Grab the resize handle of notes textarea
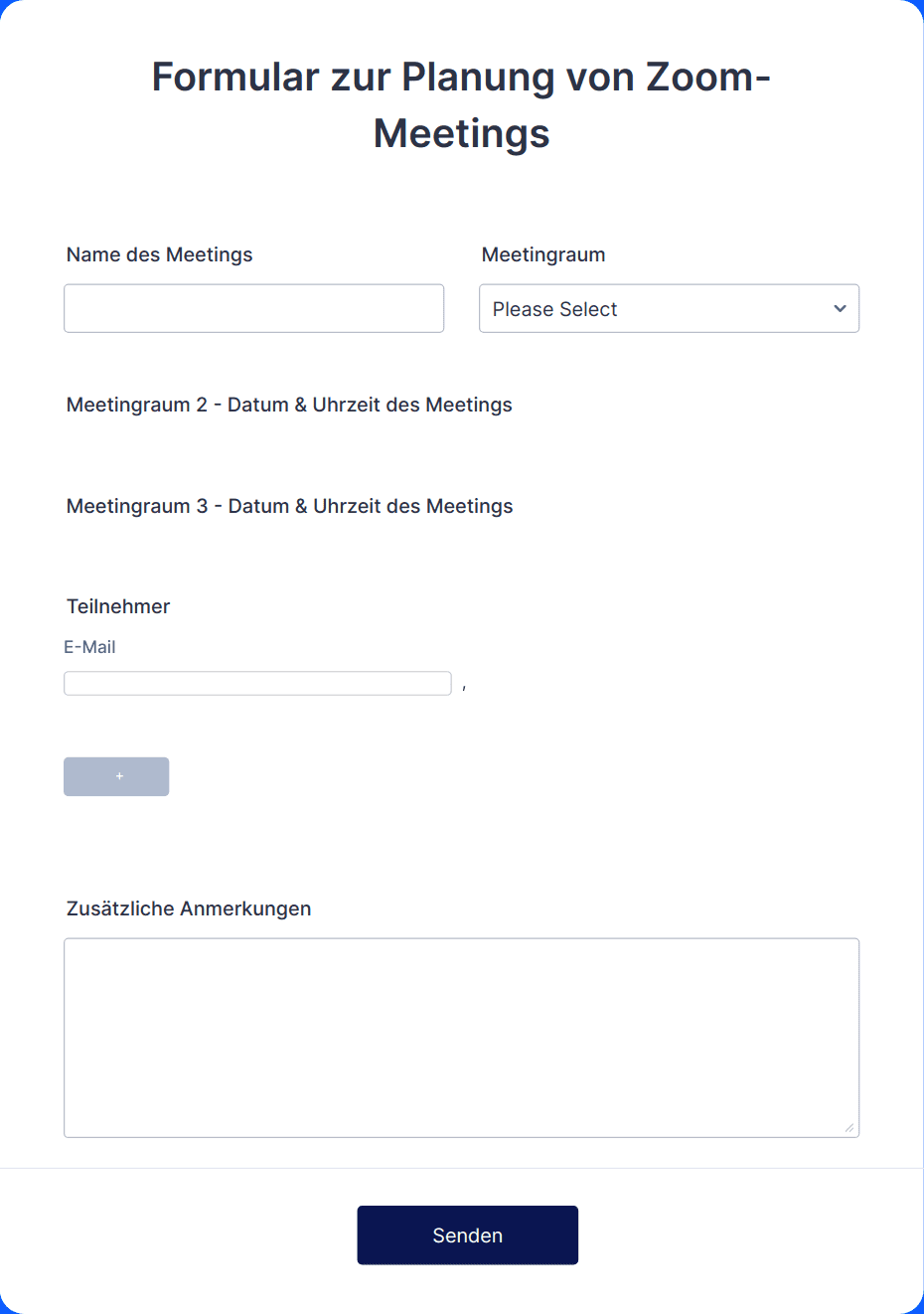The image size is (924, 1314). click(848, 1127)
